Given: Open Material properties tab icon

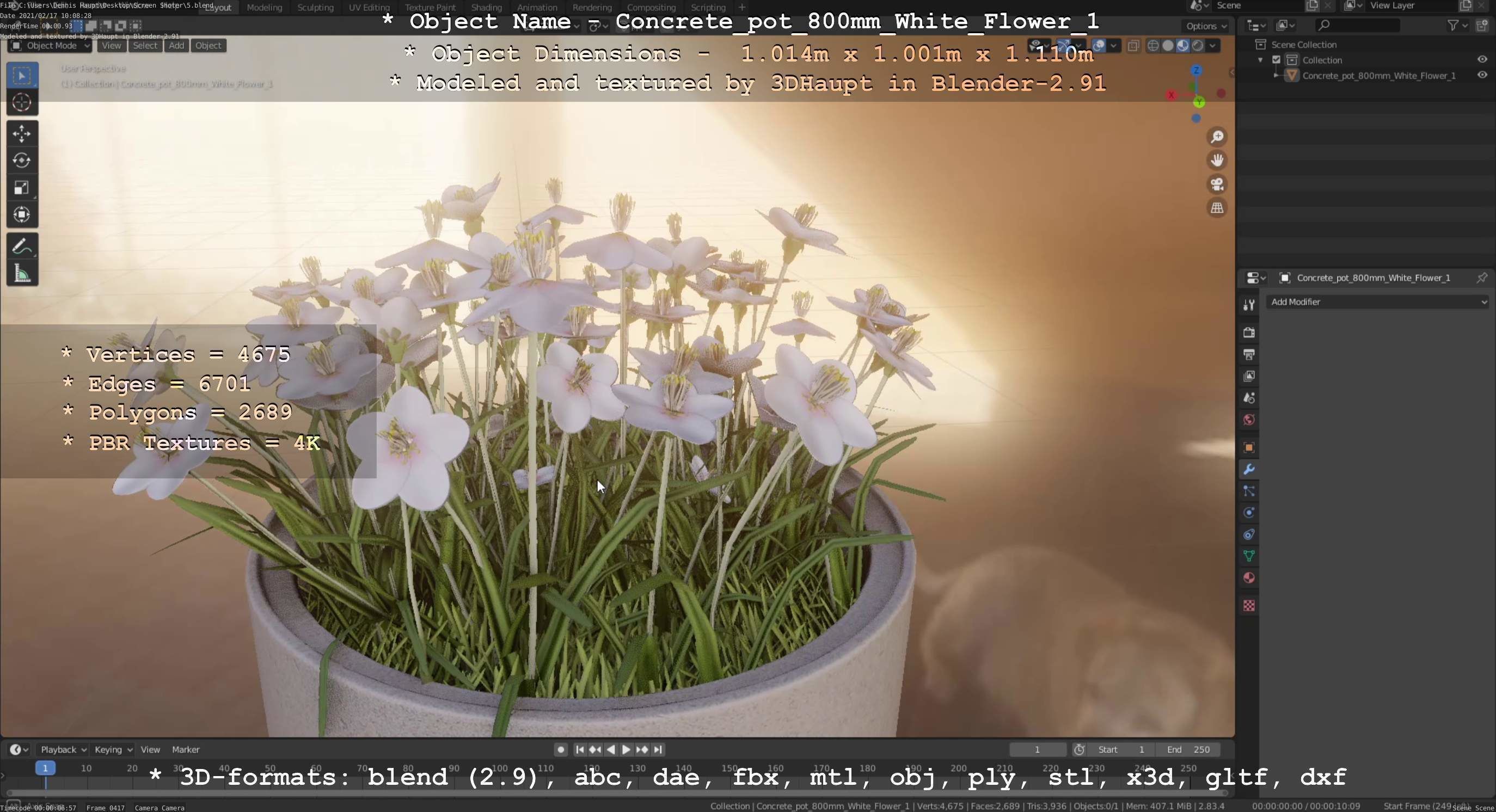Looking at the screenshot, I should (1249, 577).
